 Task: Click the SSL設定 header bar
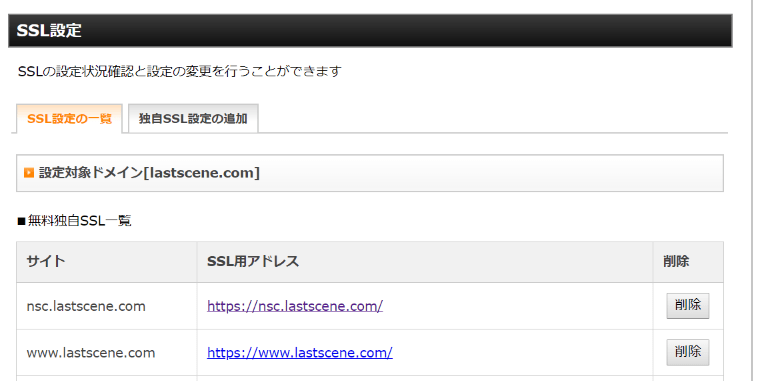tap(370, 30)
